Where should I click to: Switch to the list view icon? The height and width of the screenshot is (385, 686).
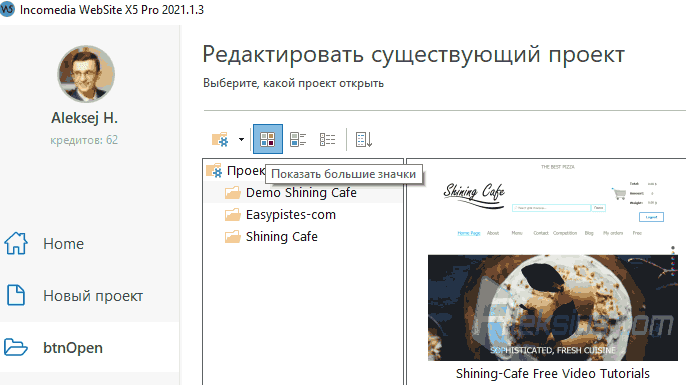tap(327, 140)
